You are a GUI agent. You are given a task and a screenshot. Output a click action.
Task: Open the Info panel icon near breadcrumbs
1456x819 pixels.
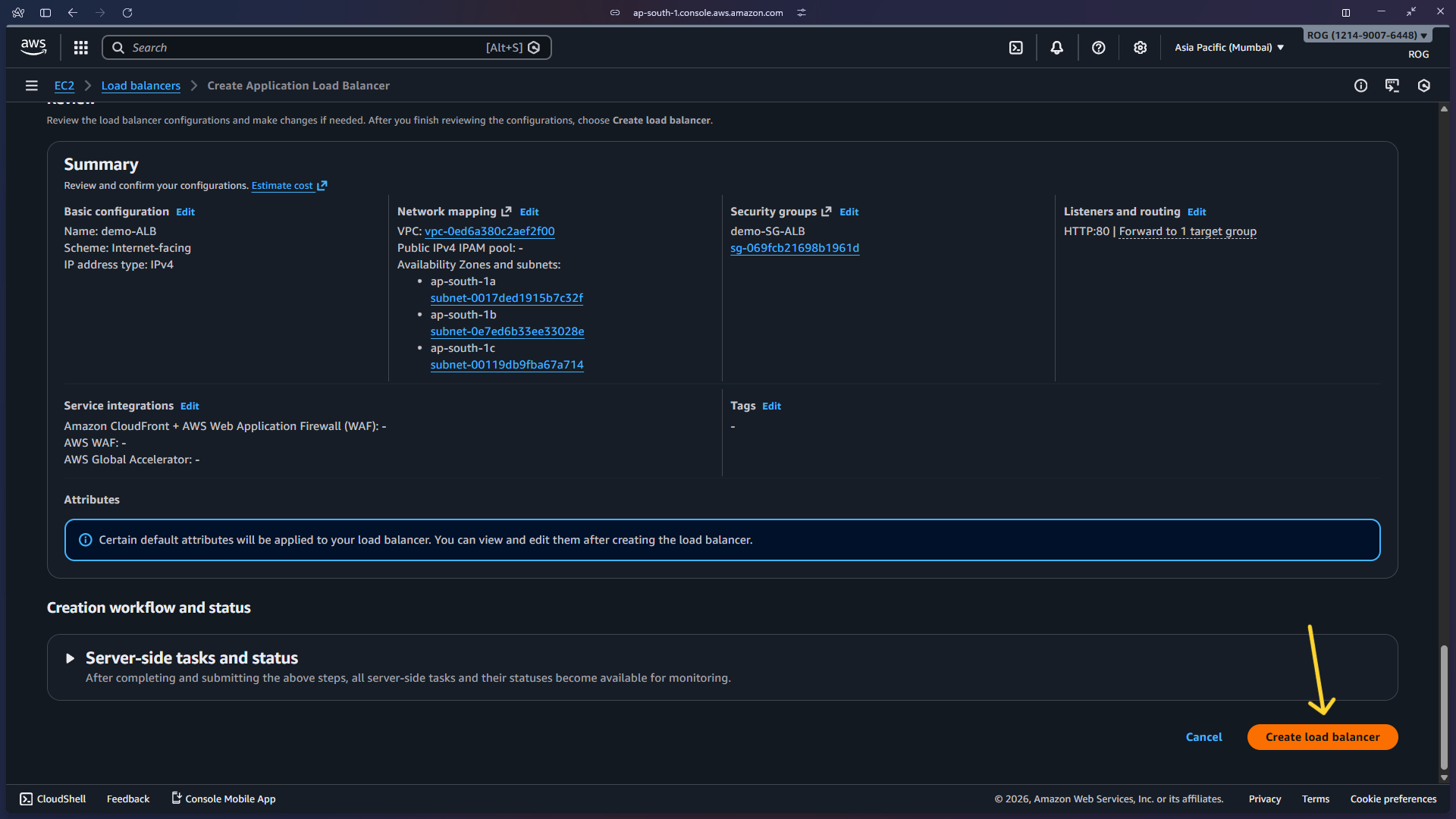[x=1360, y=86]
